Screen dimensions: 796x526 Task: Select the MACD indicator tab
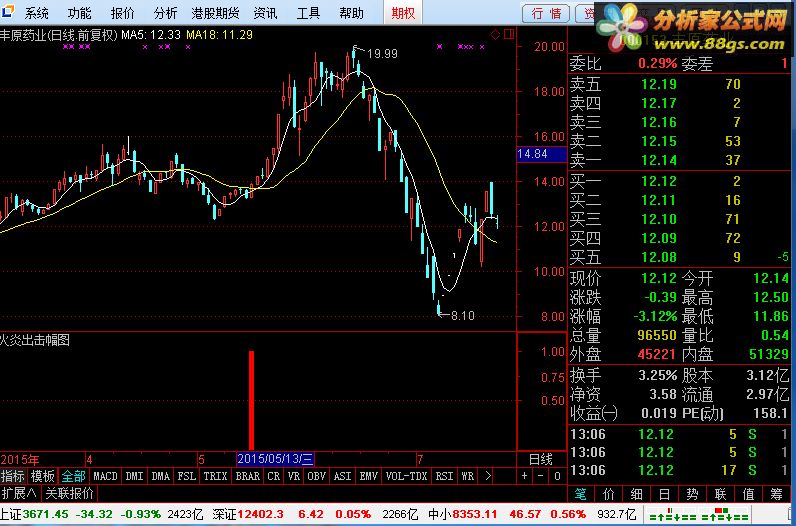[105, 476]
